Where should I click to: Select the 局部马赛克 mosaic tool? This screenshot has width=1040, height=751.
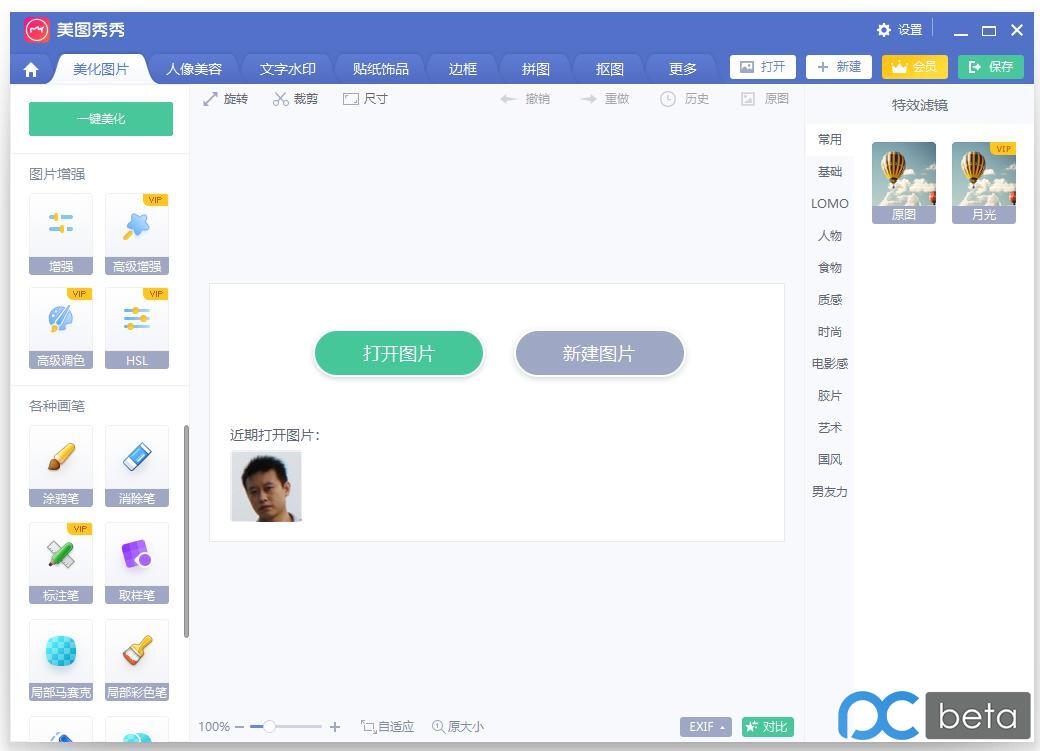coord(61,660)
